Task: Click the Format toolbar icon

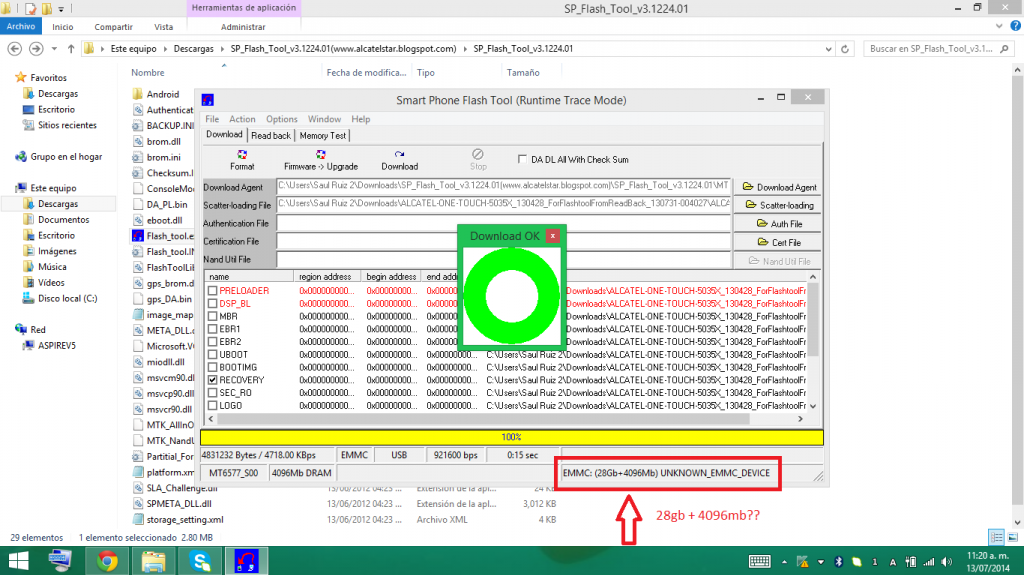Action: pyautogui.click(x=241, y=155)
